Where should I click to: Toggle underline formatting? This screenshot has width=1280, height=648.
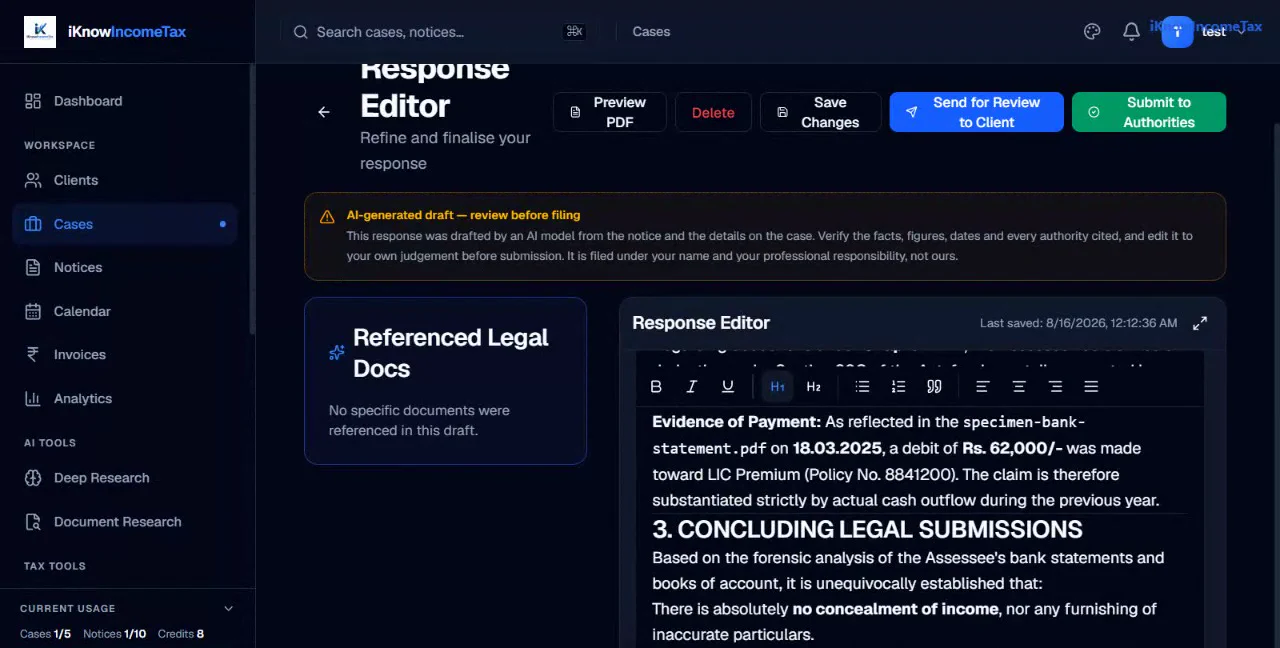point(727,386)
